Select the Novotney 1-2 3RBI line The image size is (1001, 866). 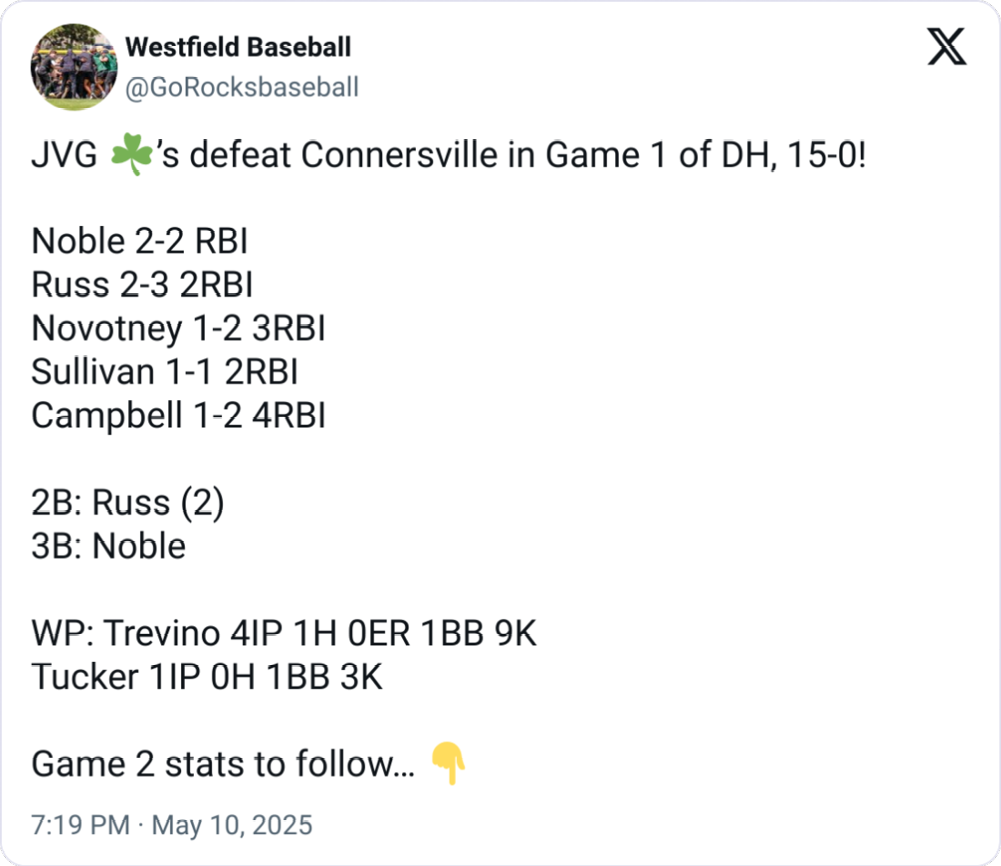[x=178, y=328]
